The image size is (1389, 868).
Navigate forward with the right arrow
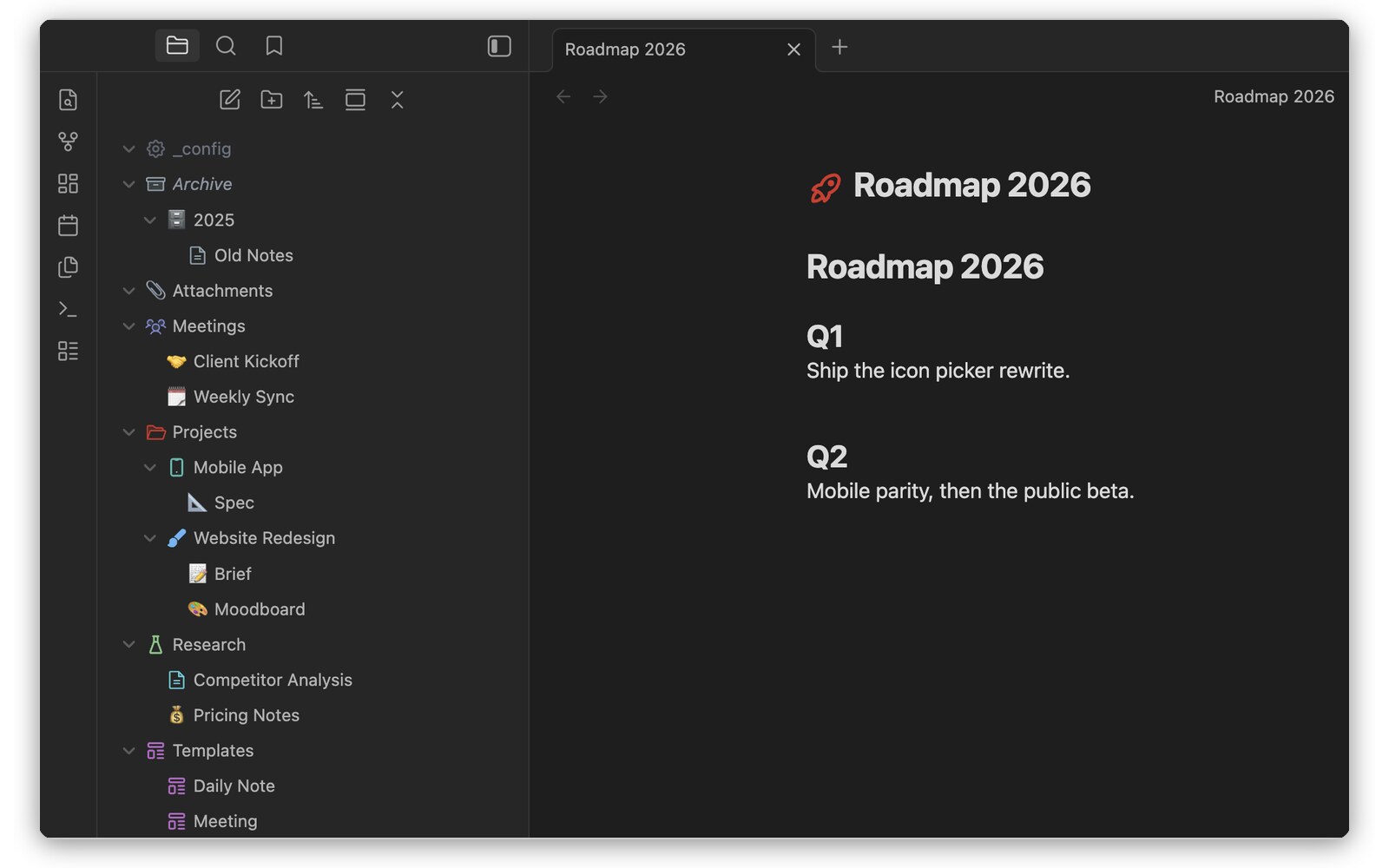(x=600, y=96)
